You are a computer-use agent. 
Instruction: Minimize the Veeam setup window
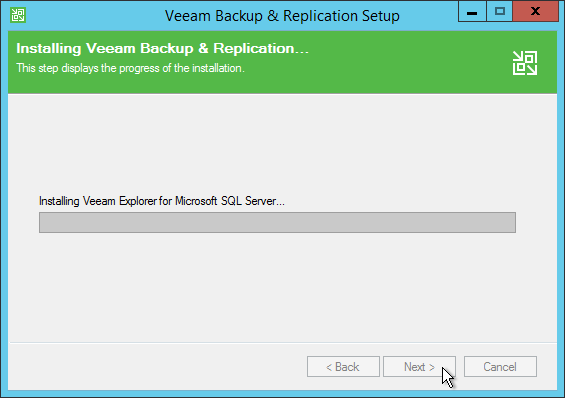pyautogui.click(x=472, y=12)
